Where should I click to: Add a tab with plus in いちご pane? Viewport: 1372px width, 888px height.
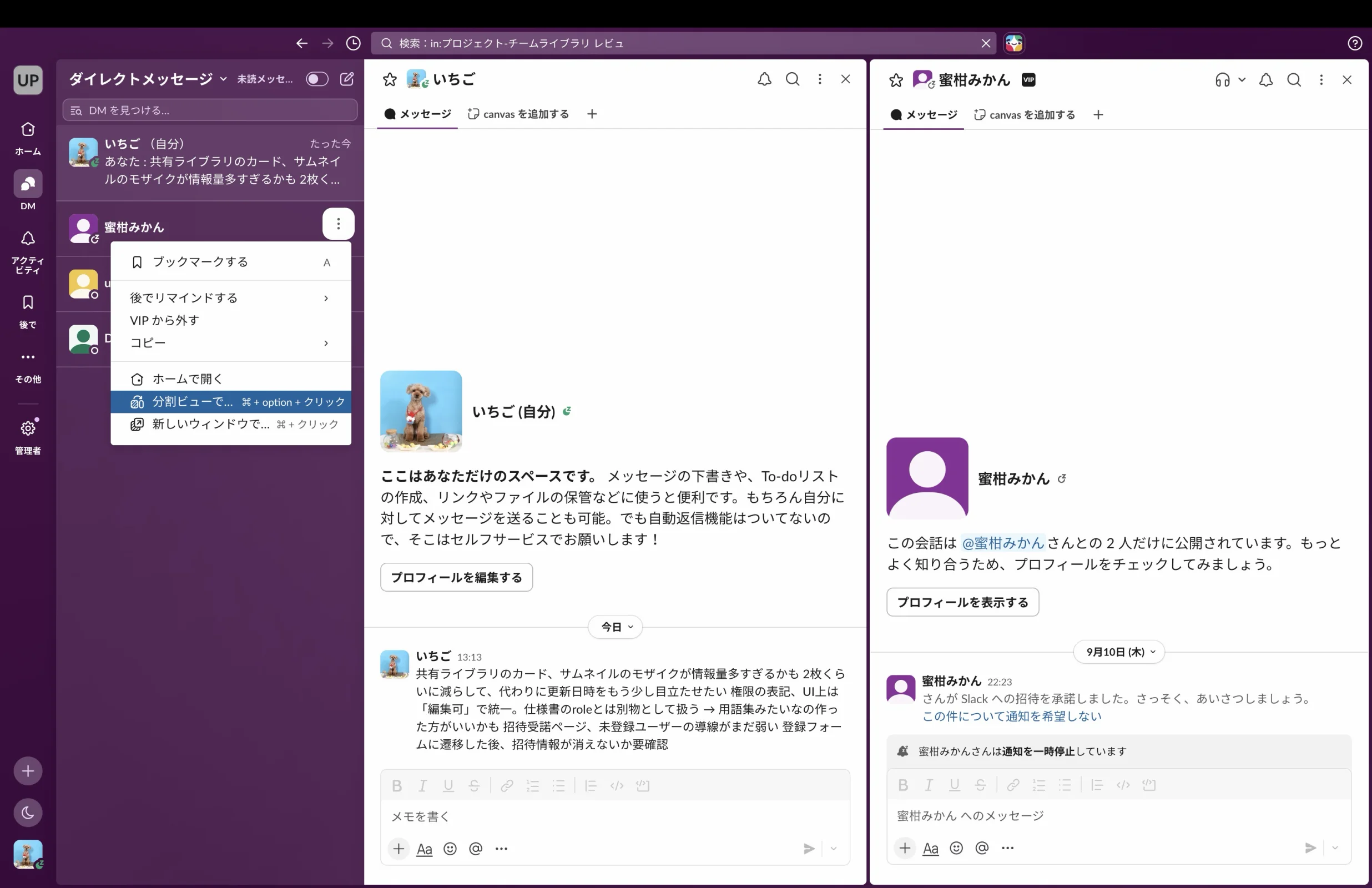(592, 114)
